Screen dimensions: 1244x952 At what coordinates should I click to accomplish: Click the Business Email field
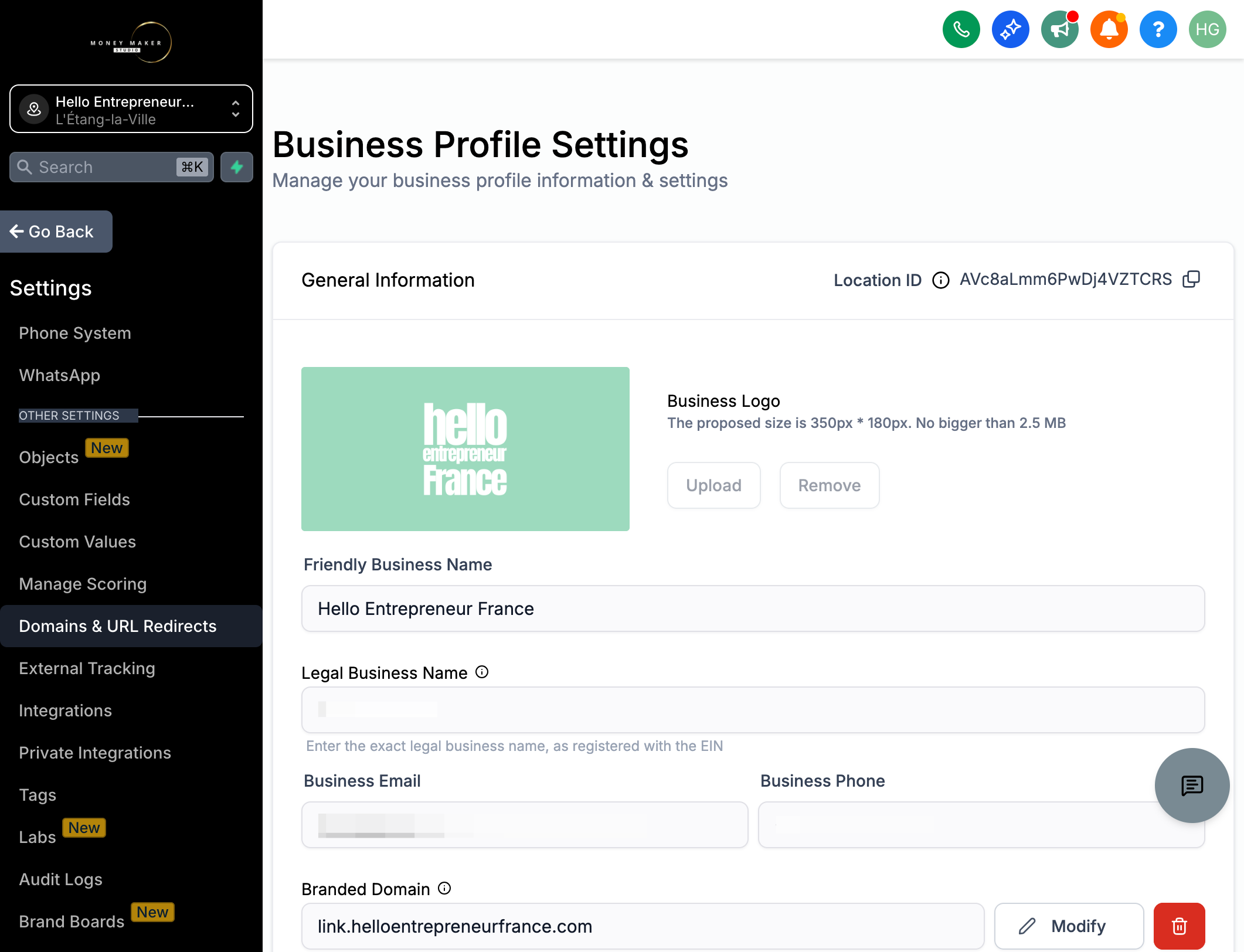click(x=525, y=825)
